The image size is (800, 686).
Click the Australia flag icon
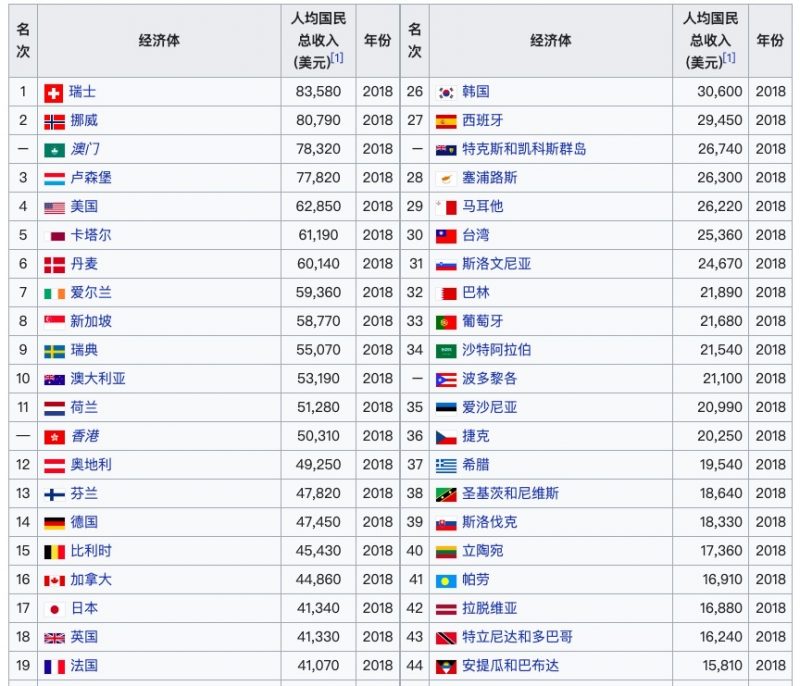pos(54,379)
